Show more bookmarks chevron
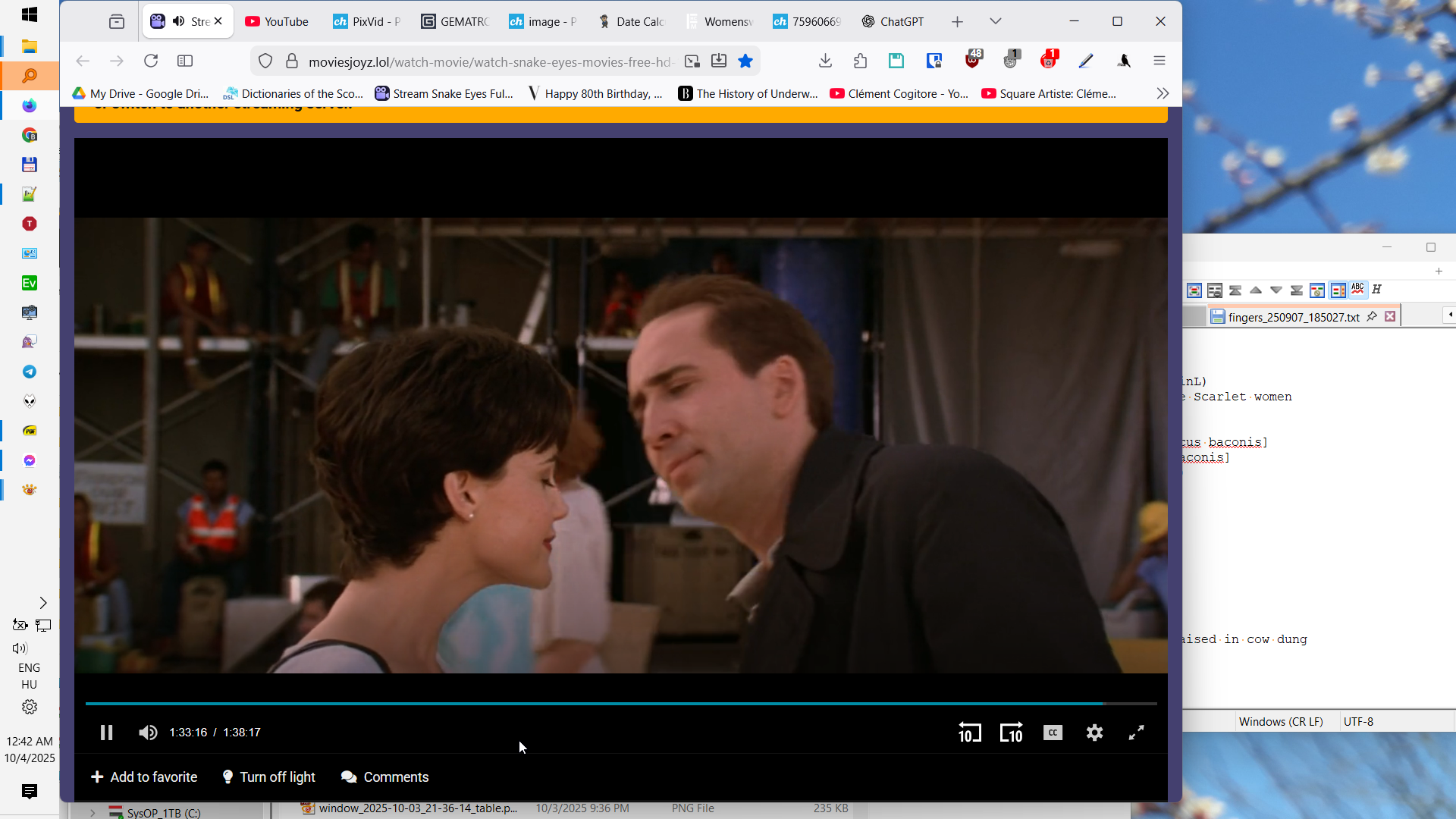The height and width of the screenshot is (819, 1456). point(1163,93)
